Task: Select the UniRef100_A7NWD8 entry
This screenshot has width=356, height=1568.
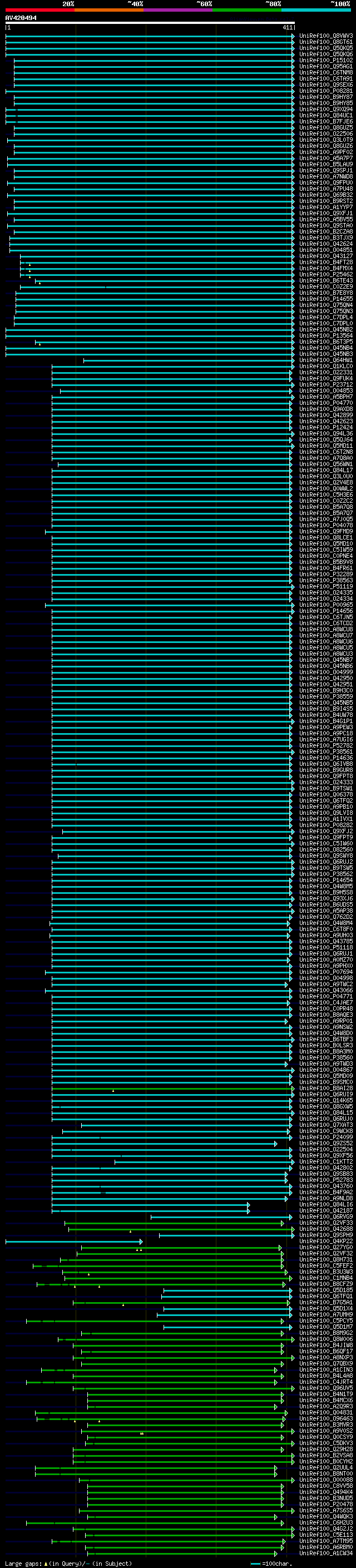Action: coord(325,176)
